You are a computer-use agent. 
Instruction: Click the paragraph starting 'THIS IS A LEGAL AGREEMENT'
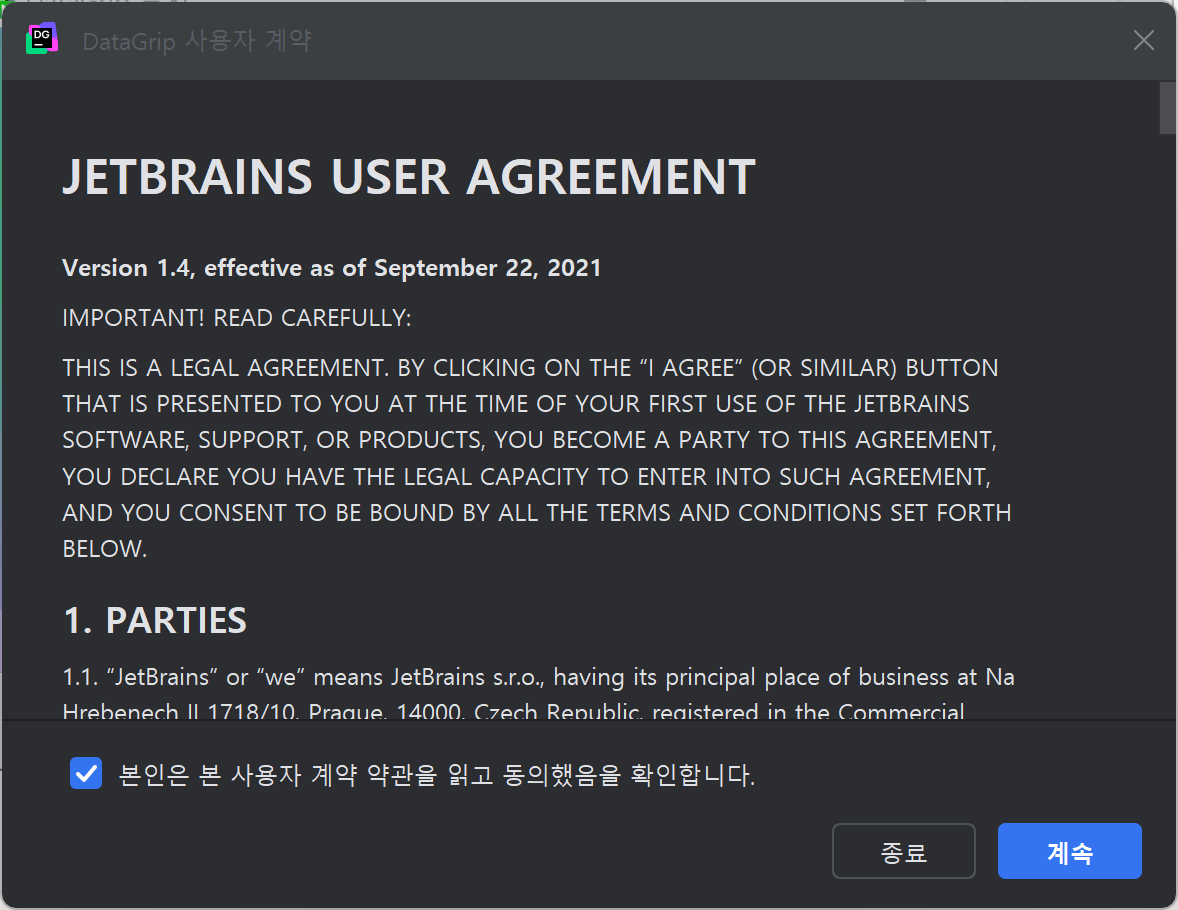[536, 458]
